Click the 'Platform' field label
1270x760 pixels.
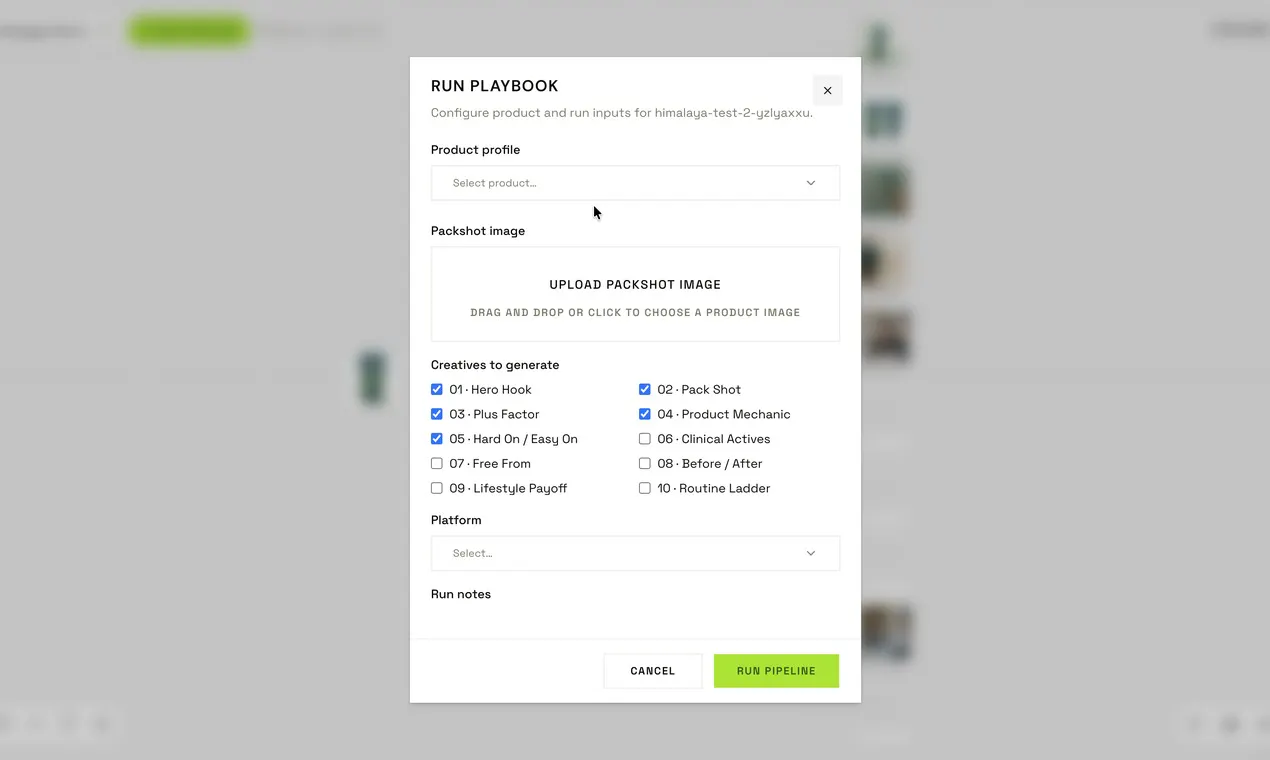[x=456, y=520]
